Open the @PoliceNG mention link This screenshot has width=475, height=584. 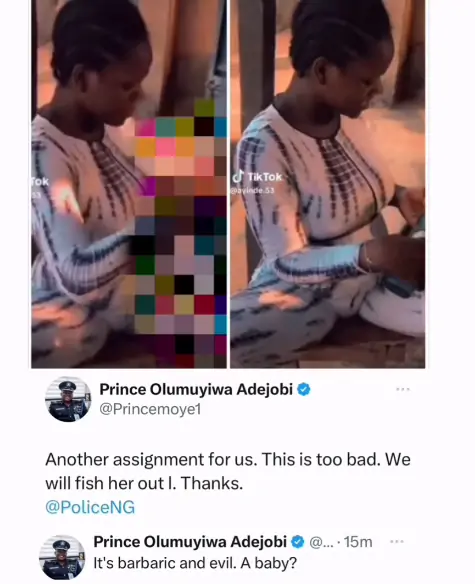click(x=90, y=507)
